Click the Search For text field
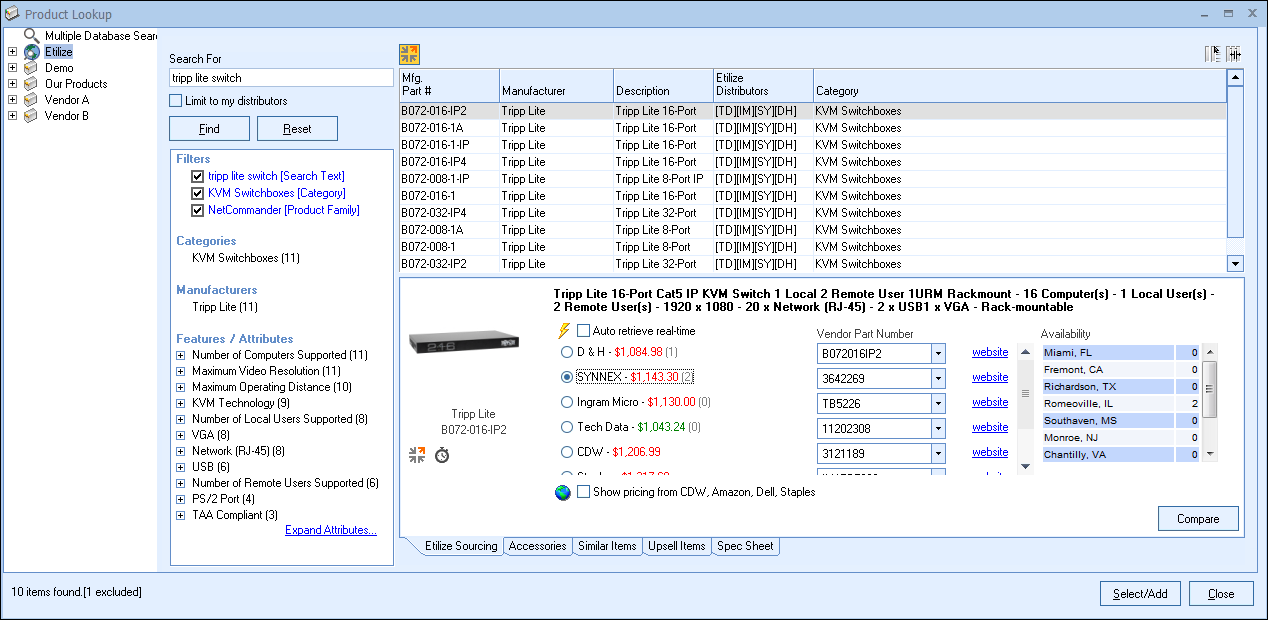 coord(281,78)
